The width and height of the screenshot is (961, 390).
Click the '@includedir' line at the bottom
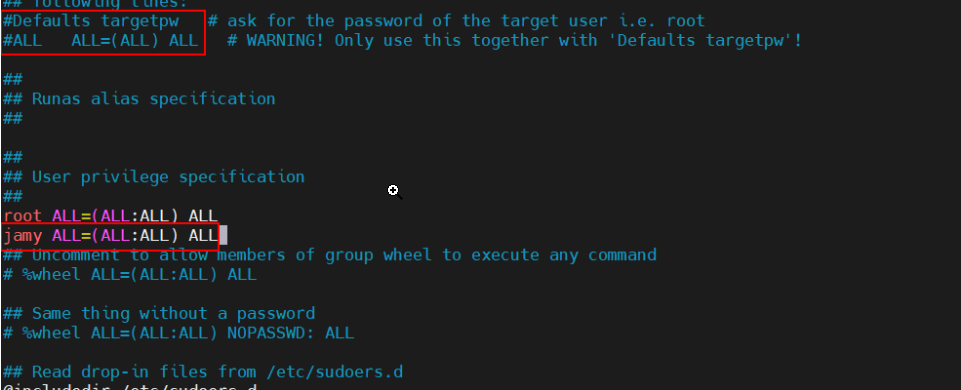[130, 386]
